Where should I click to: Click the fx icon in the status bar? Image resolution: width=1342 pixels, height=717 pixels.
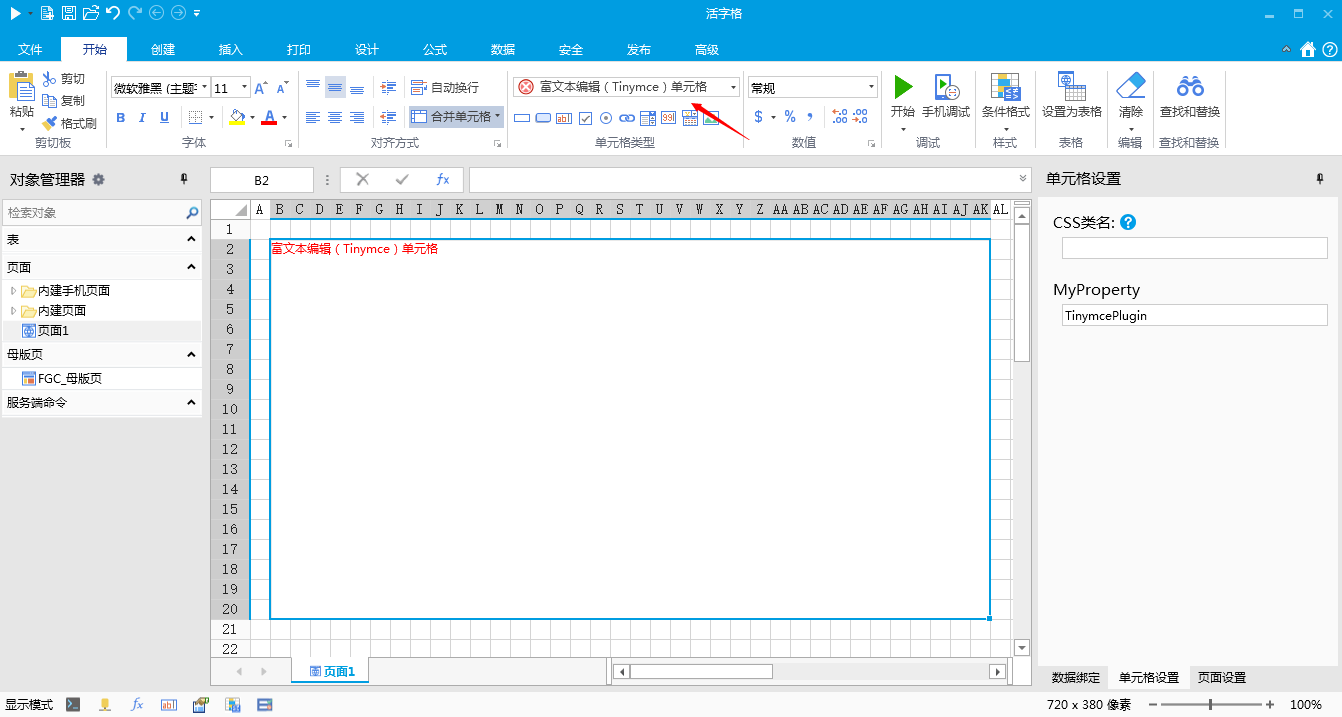138,705
